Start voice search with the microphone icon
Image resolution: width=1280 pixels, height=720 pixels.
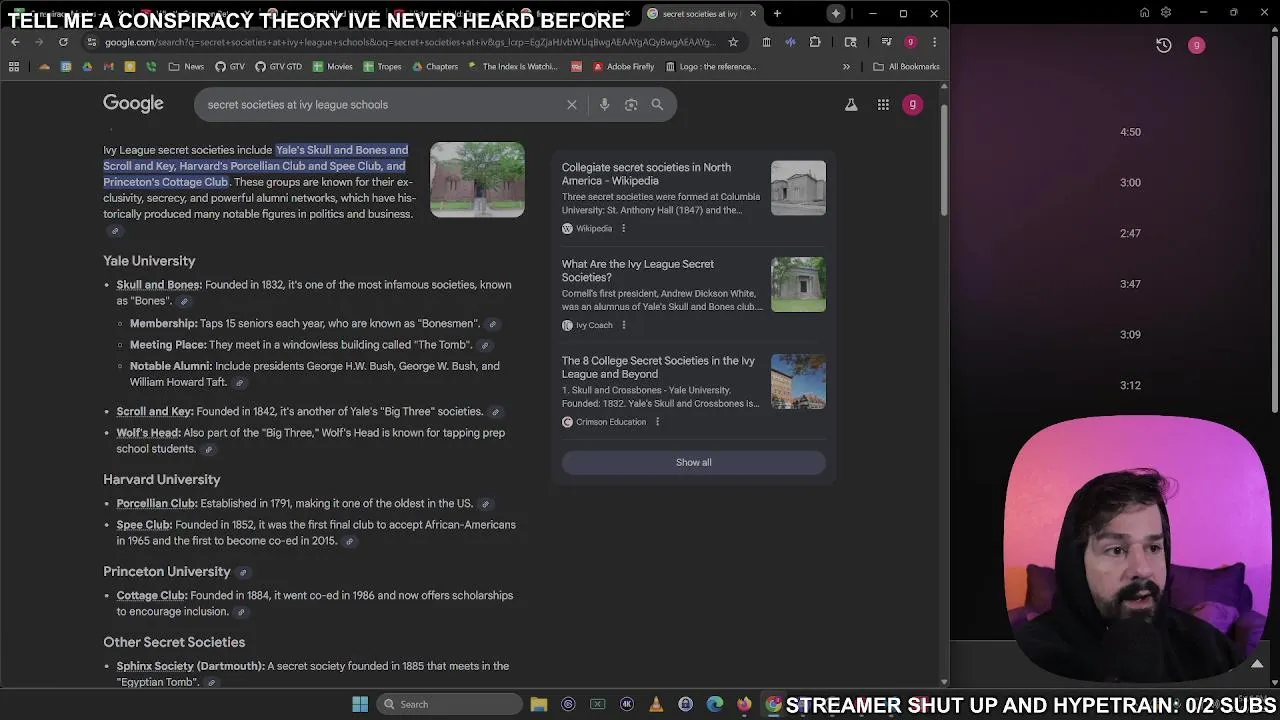pos(604,104)
